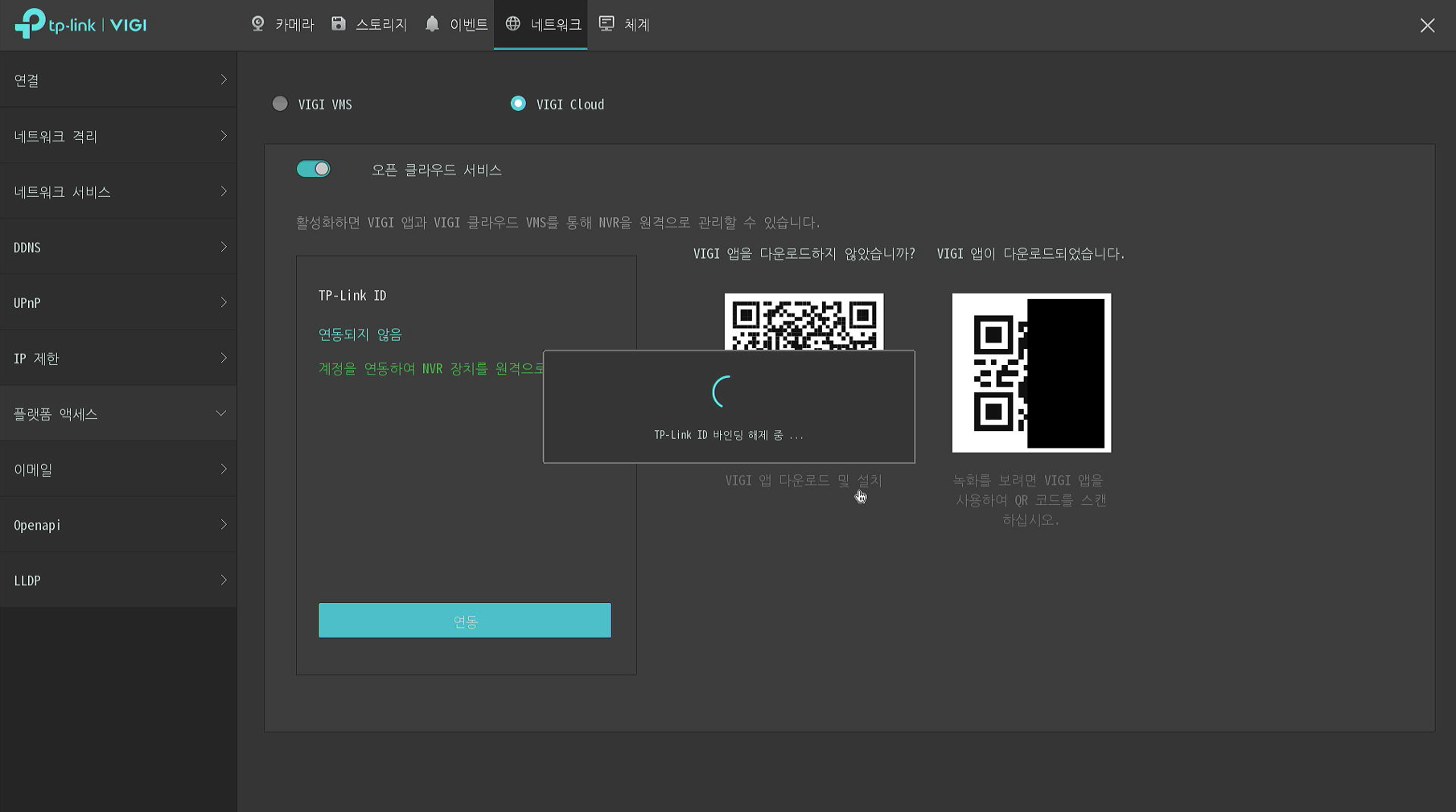The height and width of the screenshot is (812, 1456).
Task: Open the 스토리지 tab
Action: (x=380, y=24)
